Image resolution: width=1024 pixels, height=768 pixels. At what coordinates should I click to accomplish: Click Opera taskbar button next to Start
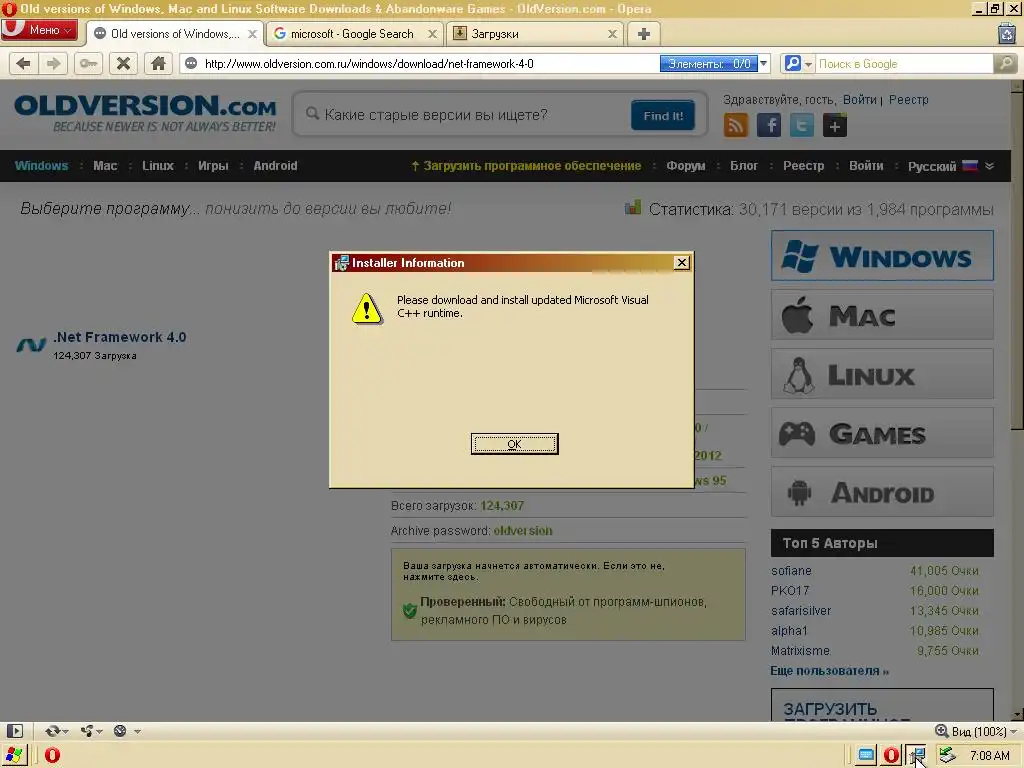(52, 756)
